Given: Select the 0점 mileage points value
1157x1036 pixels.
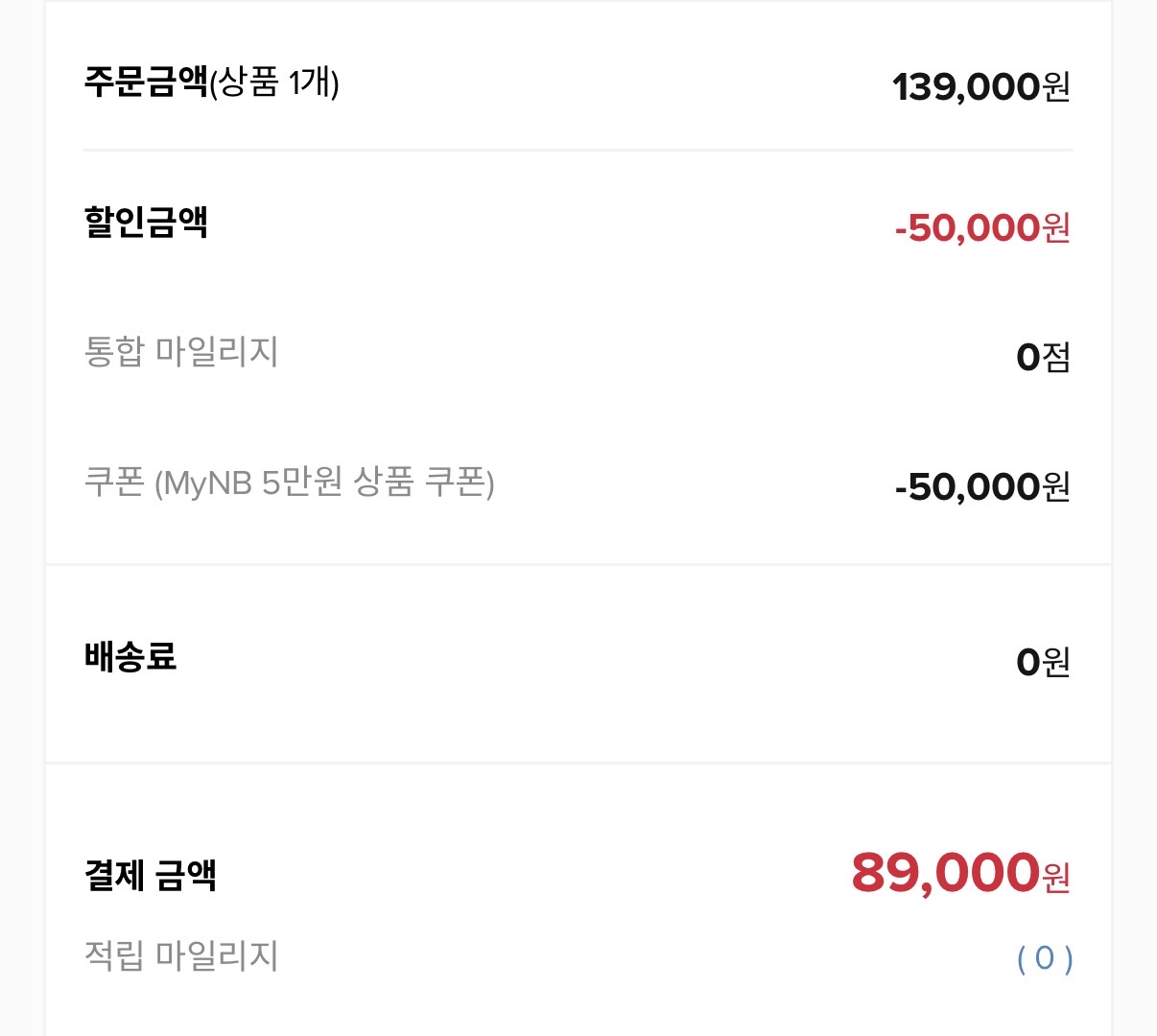Looking at the screenshot, I should (x=1043, y=358).
